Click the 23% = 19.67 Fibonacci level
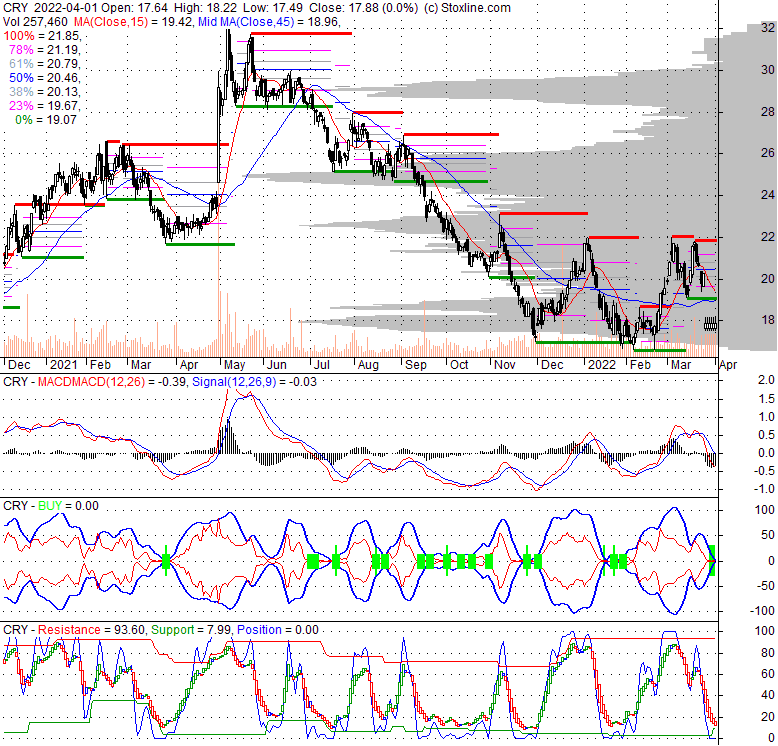Viewport: 778px width, 746px height. click(45, 105)
